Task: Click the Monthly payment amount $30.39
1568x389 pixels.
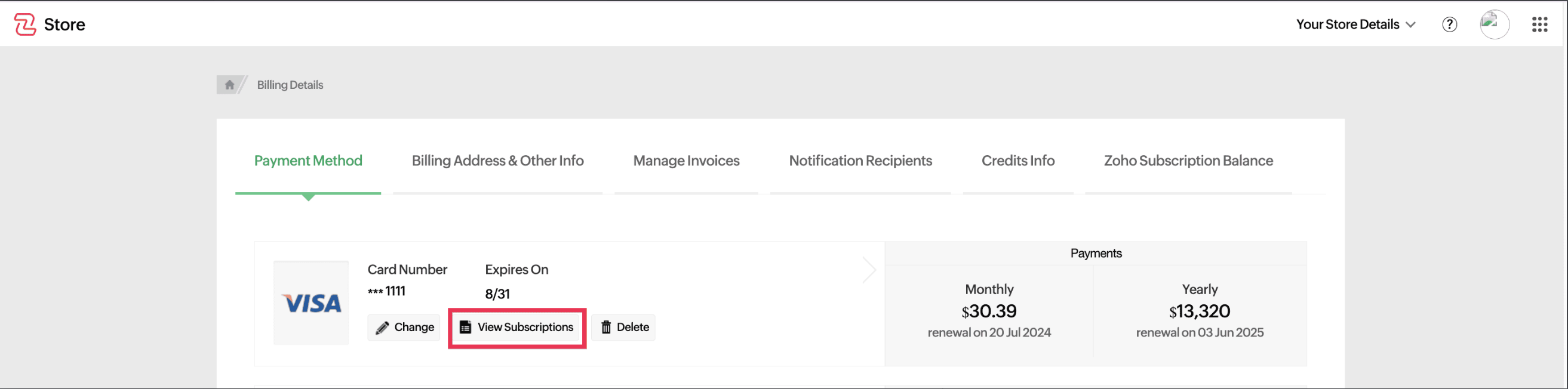Action: coord(989,311)
